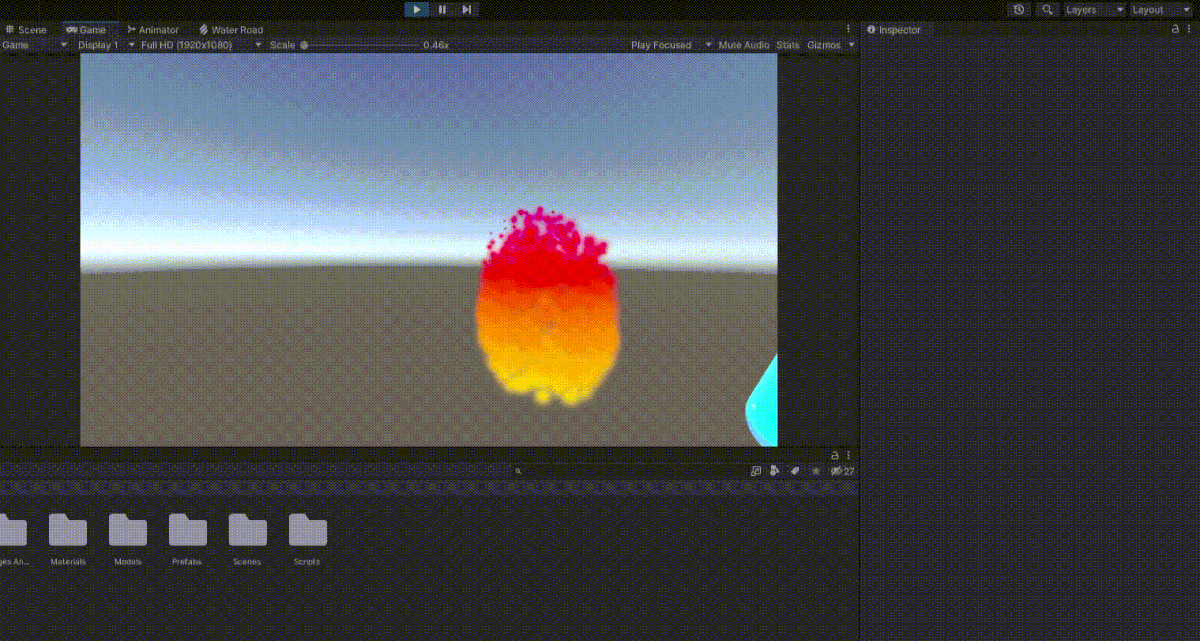Toggle the Inspector panel lock icon
Screen dimensions: 1200x641
pyautogui.click(x=1175, y=30)
